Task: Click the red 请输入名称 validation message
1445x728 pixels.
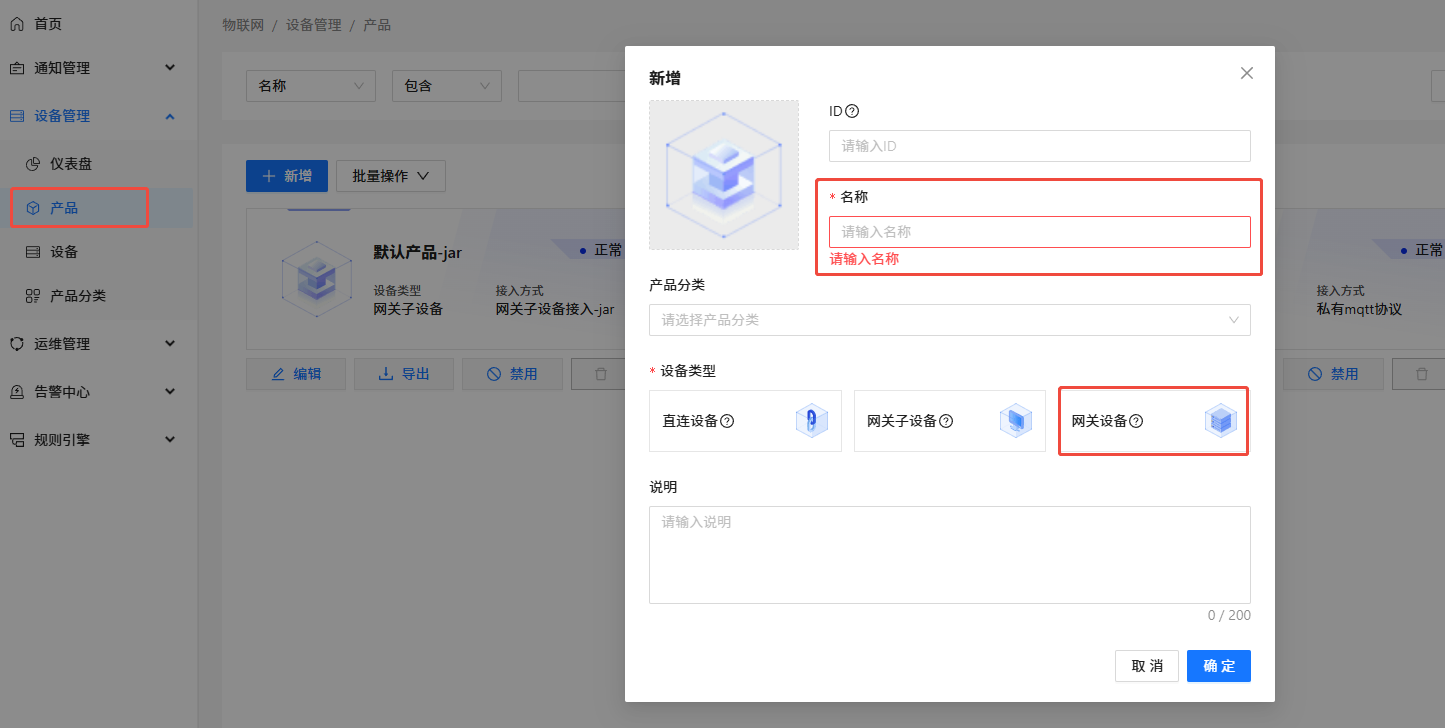Action: pos(864,259)
